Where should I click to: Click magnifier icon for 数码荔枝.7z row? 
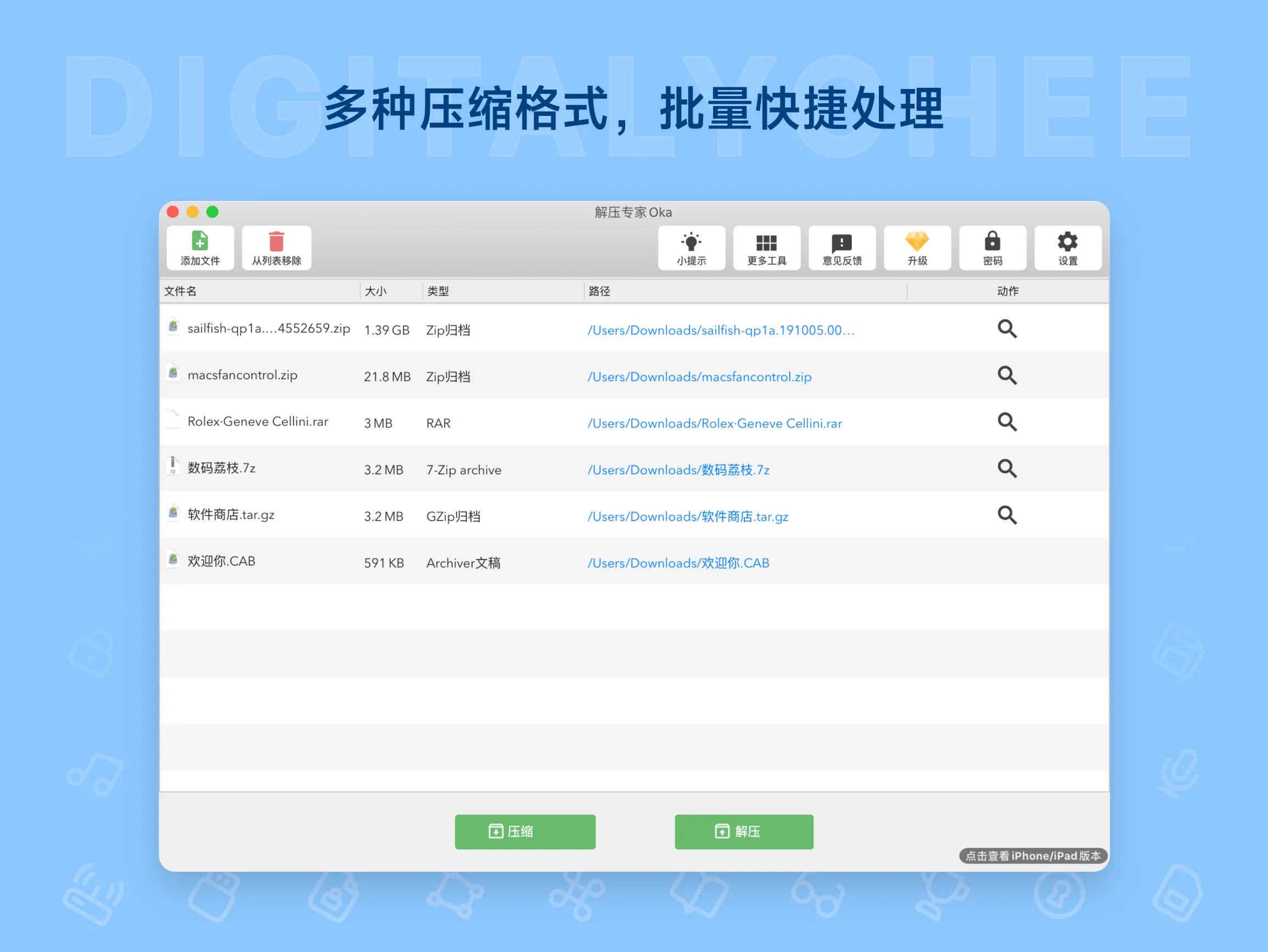[1007, 468]
